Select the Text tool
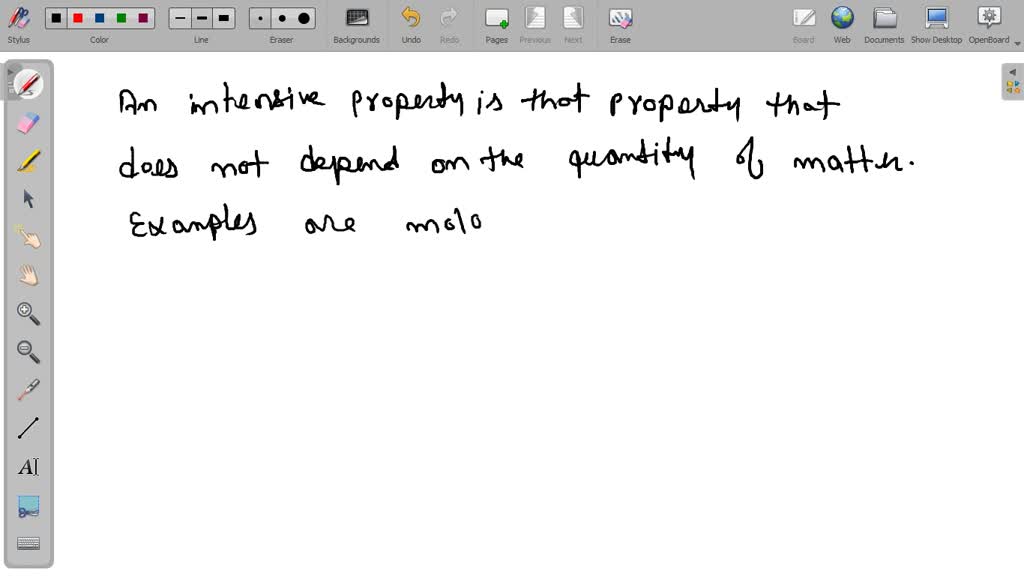Viewport: 1024px width, 576px height. coord(27,466)
